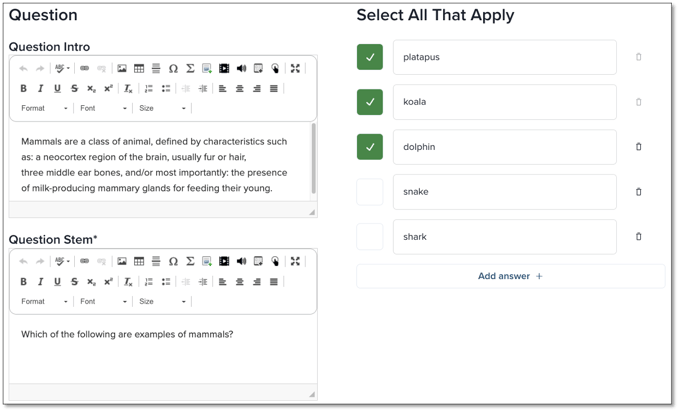
Task: Open the spell check dropdown in the Question Stem toolbar
Action: coord(62,261)
